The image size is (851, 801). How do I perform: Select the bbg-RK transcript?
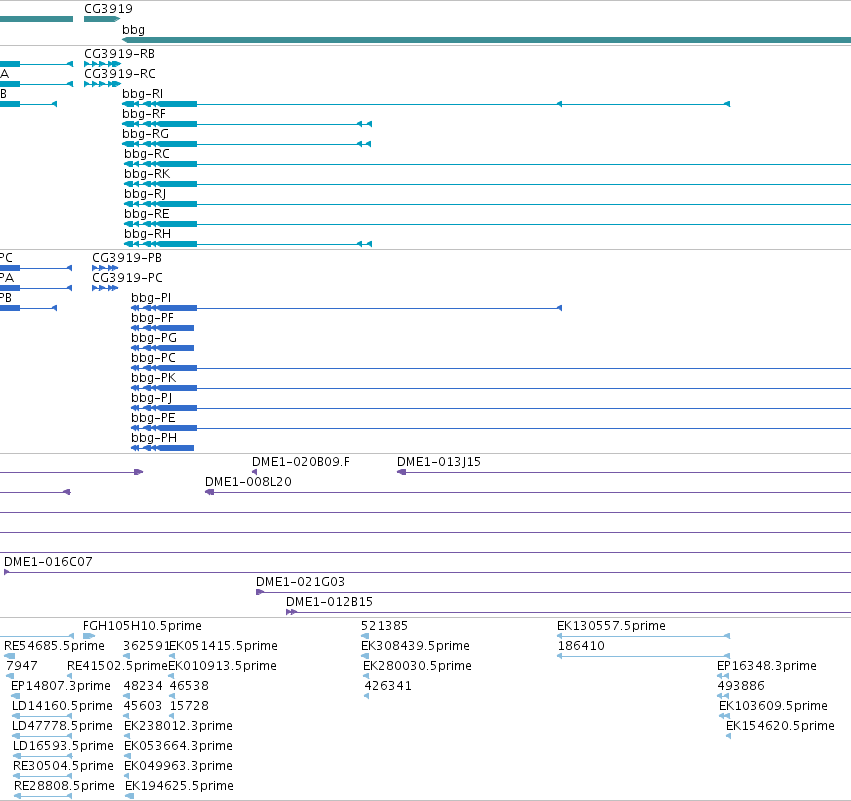(487, 184)
